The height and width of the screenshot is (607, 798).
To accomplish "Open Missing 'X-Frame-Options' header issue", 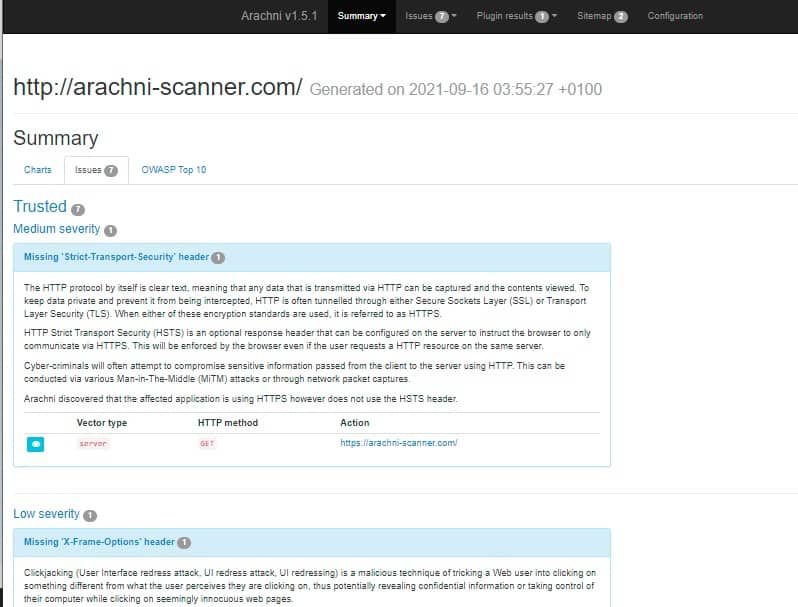I will coord(99,542).
